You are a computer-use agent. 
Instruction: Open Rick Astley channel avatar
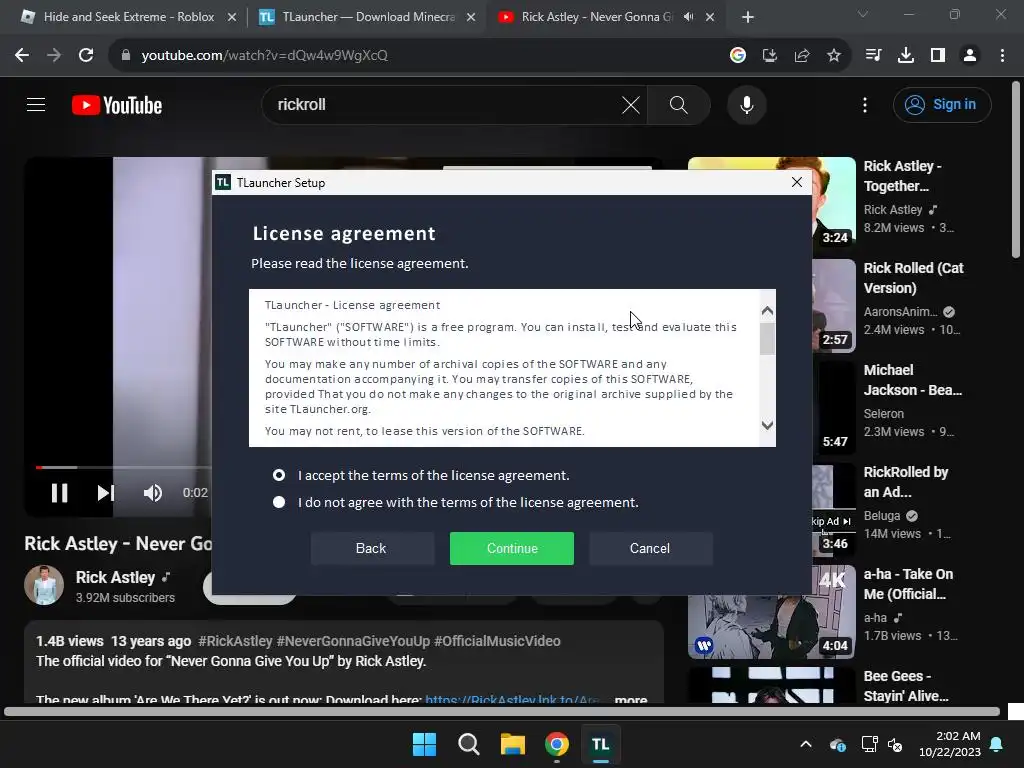click(x=44, y=584)
